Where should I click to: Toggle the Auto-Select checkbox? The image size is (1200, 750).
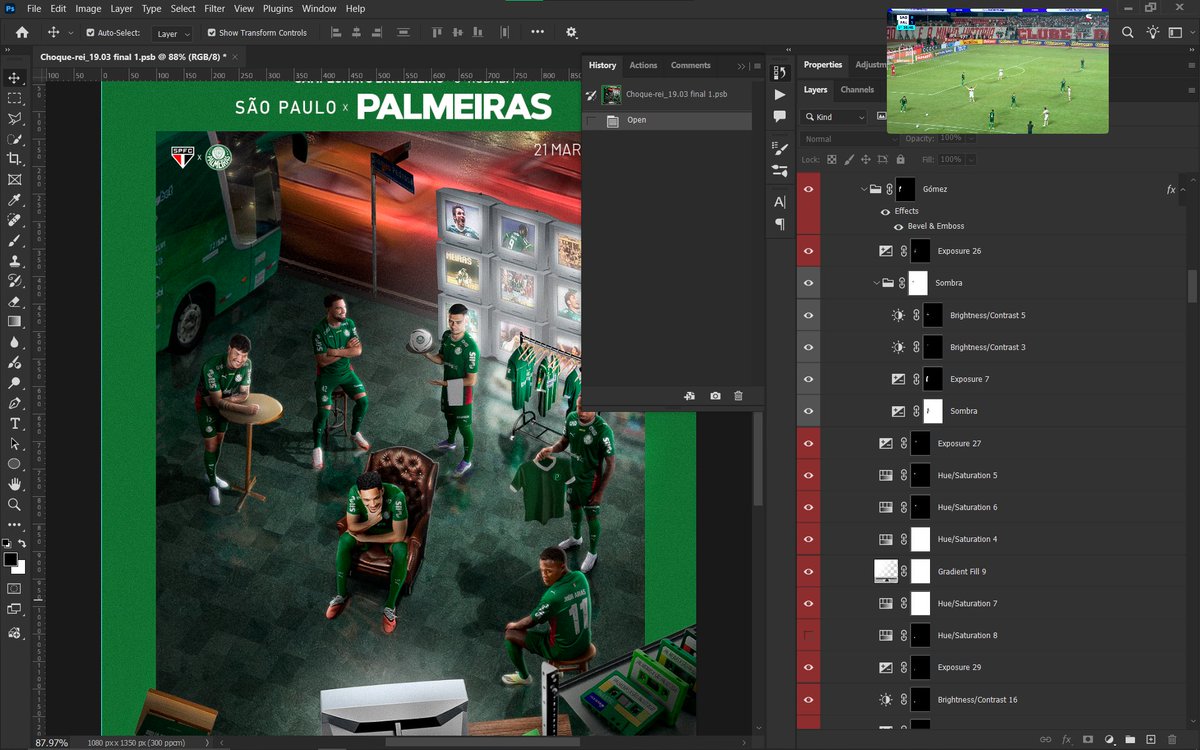click(x=91, y=33)
